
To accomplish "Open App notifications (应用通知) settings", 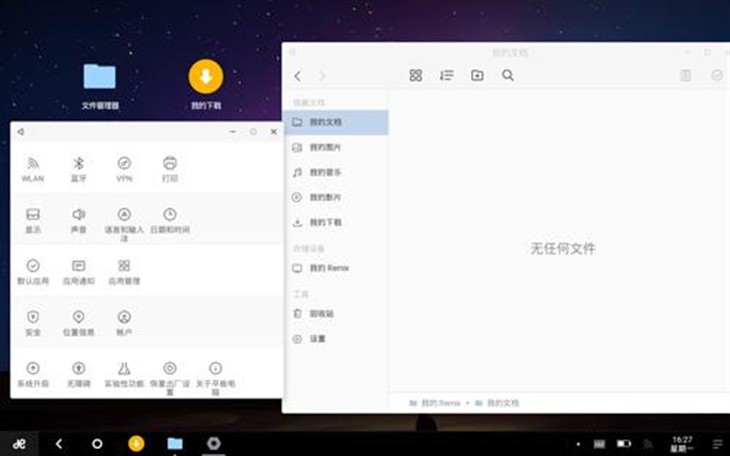I will click(78, 272).
